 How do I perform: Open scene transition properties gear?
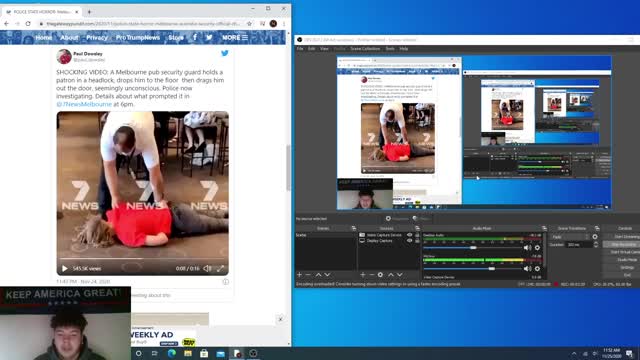click(x=595, y=236)
